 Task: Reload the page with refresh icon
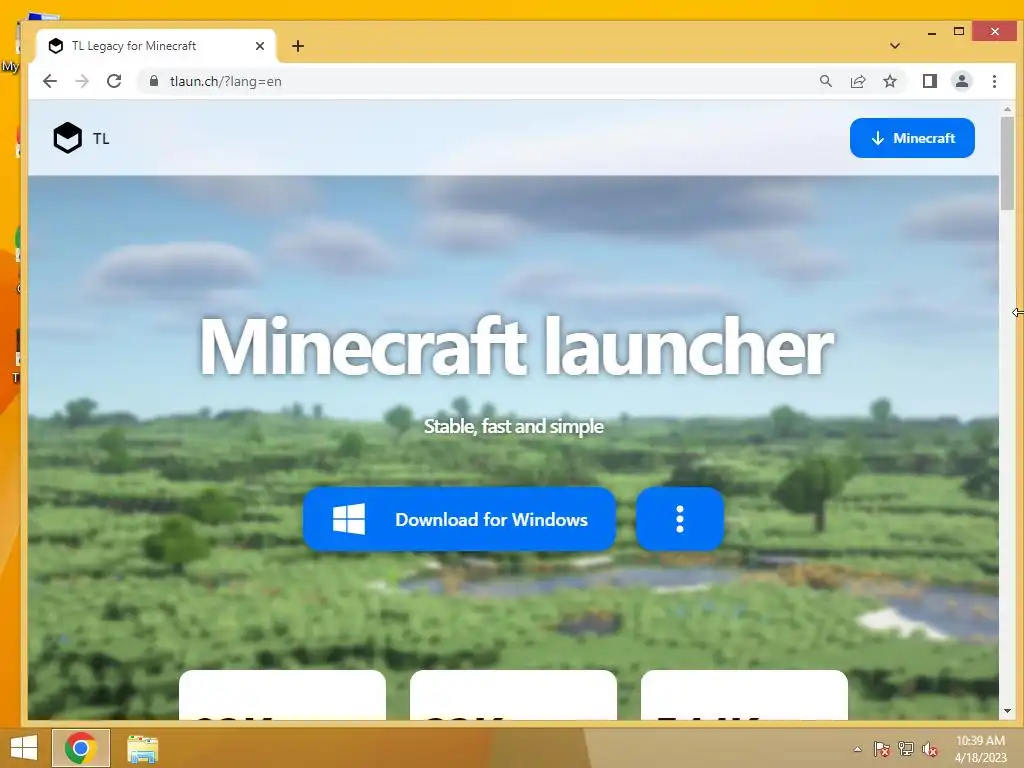tap(114, 81)
